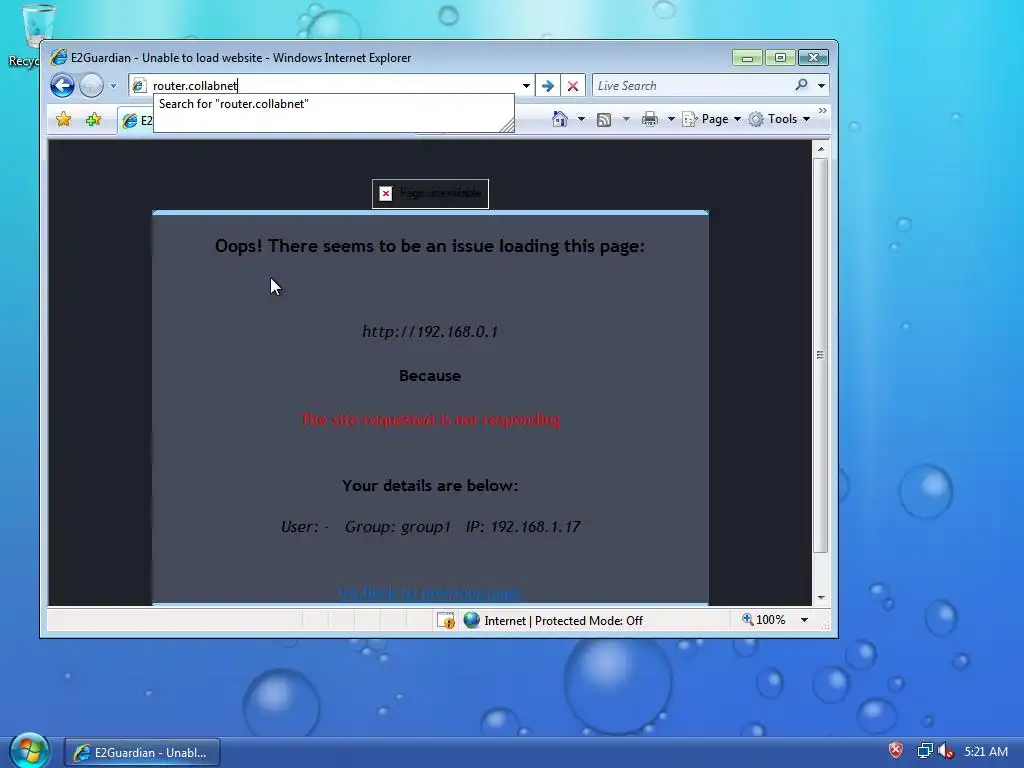Expand the address bar history dropdown

tap(526, 86)
